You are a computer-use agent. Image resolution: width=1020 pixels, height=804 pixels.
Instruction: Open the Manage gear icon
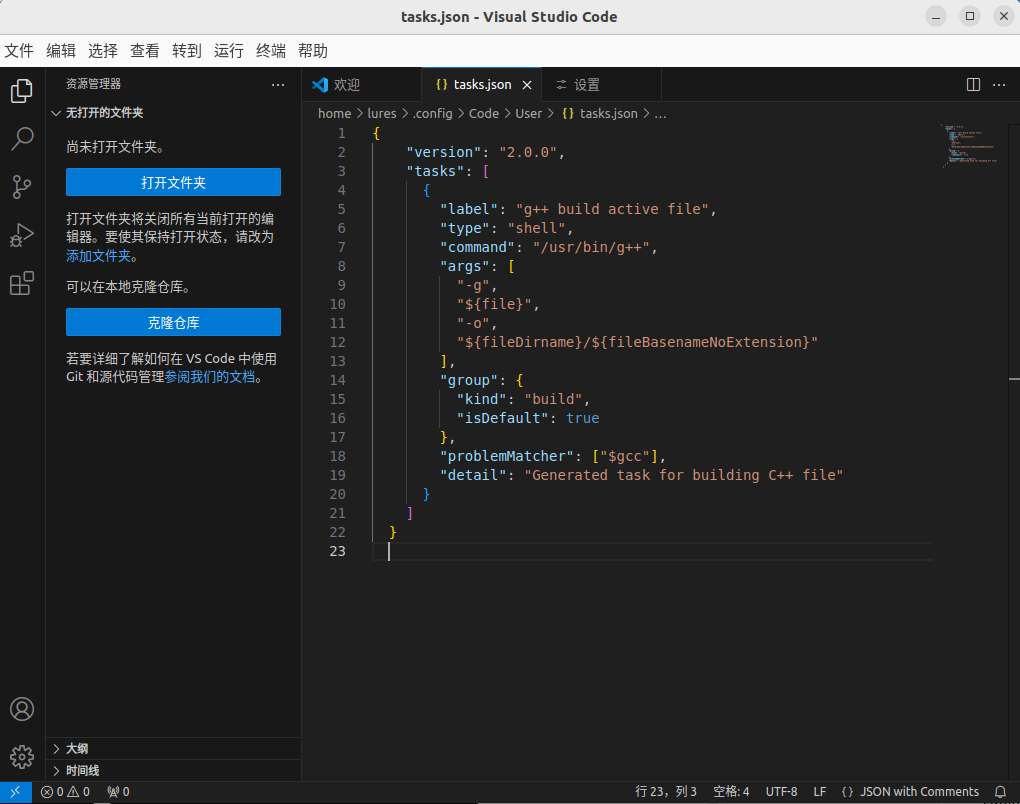(22, 757)
